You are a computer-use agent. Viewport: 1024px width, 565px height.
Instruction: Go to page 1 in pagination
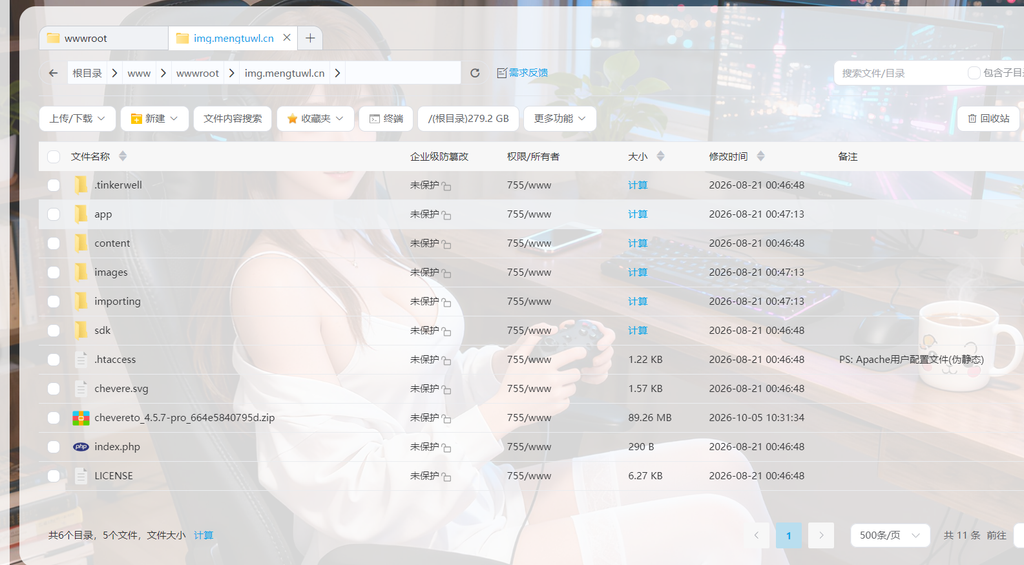(x=788, y=536)
